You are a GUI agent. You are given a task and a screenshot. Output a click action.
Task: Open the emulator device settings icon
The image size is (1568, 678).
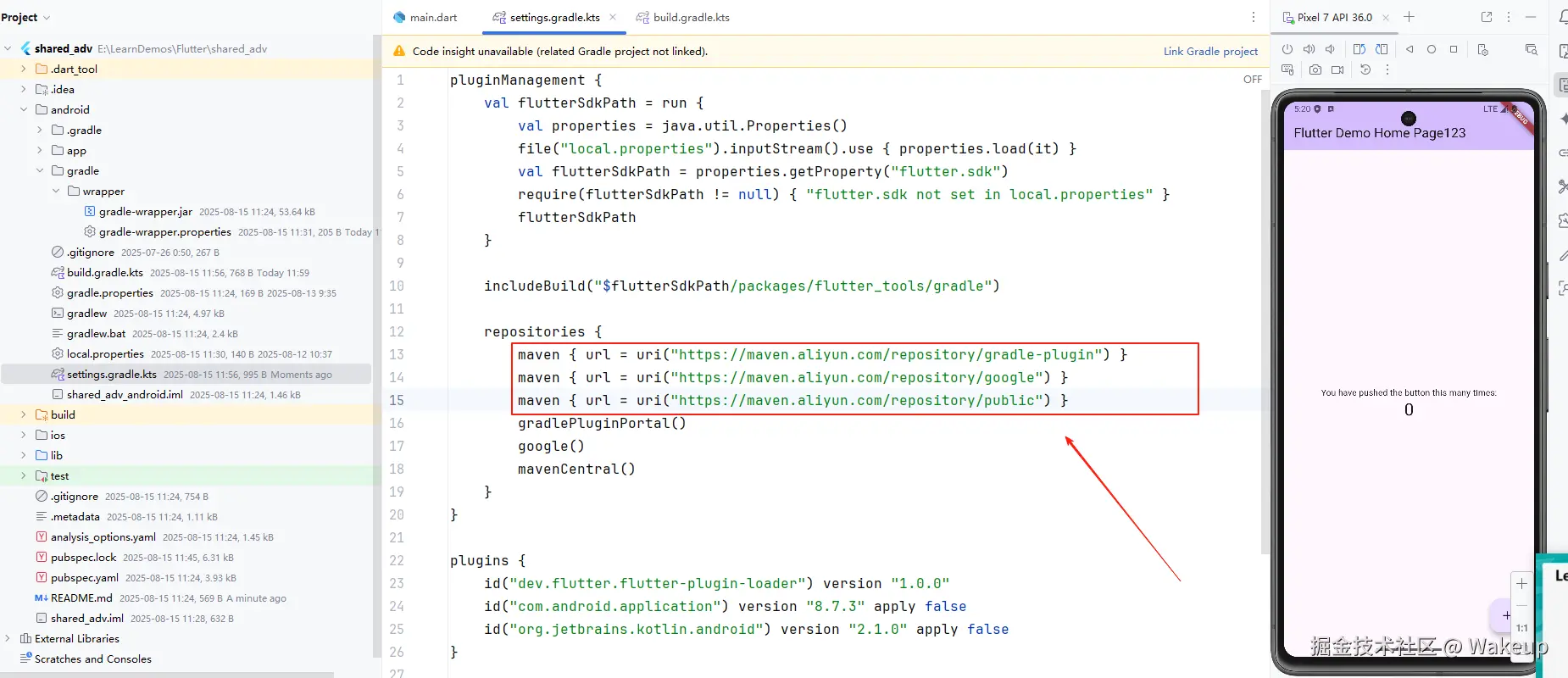click(1482, 49)
